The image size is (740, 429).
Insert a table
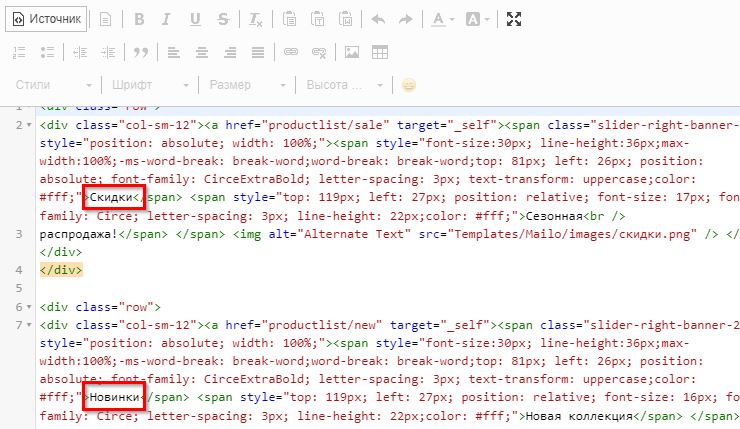pyautogui.click(x=380, y=52)
